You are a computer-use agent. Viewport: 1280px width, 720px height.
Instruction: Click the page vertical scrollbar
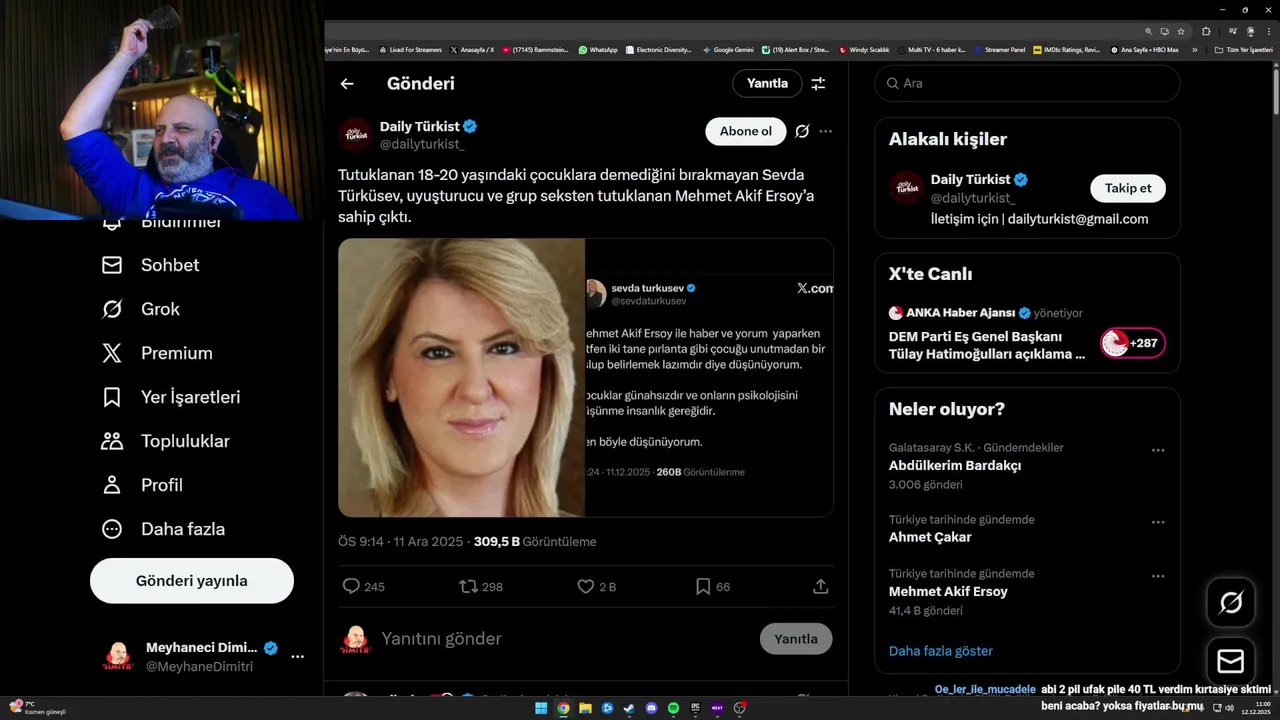(x=1276, y=90)
